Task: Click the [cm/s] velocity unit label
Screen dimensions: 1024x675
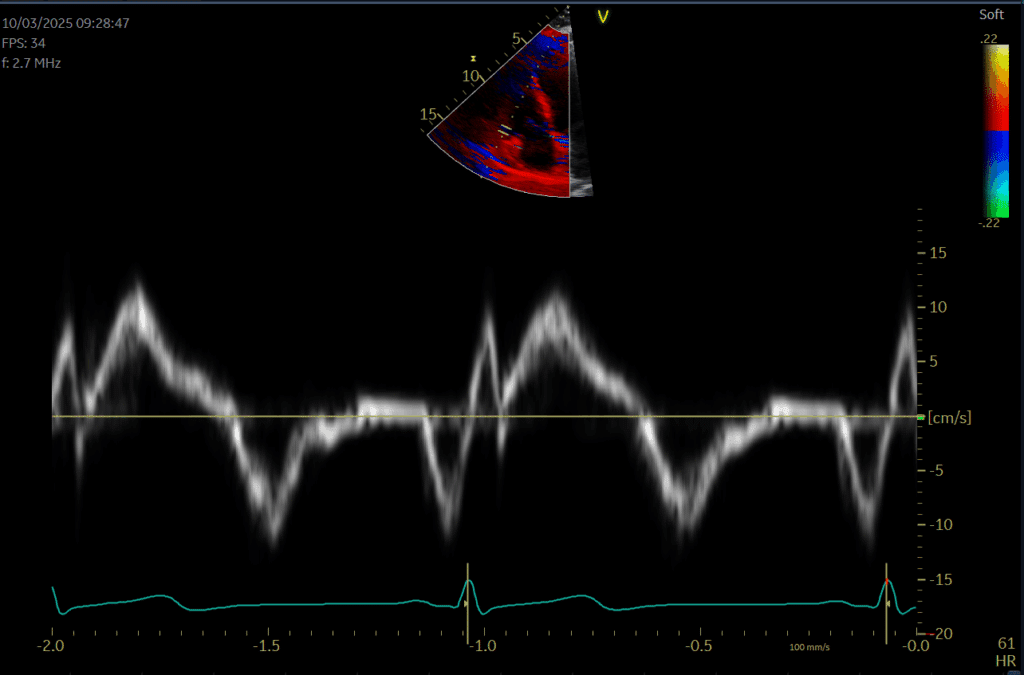Action: click(x=948, y=417)
